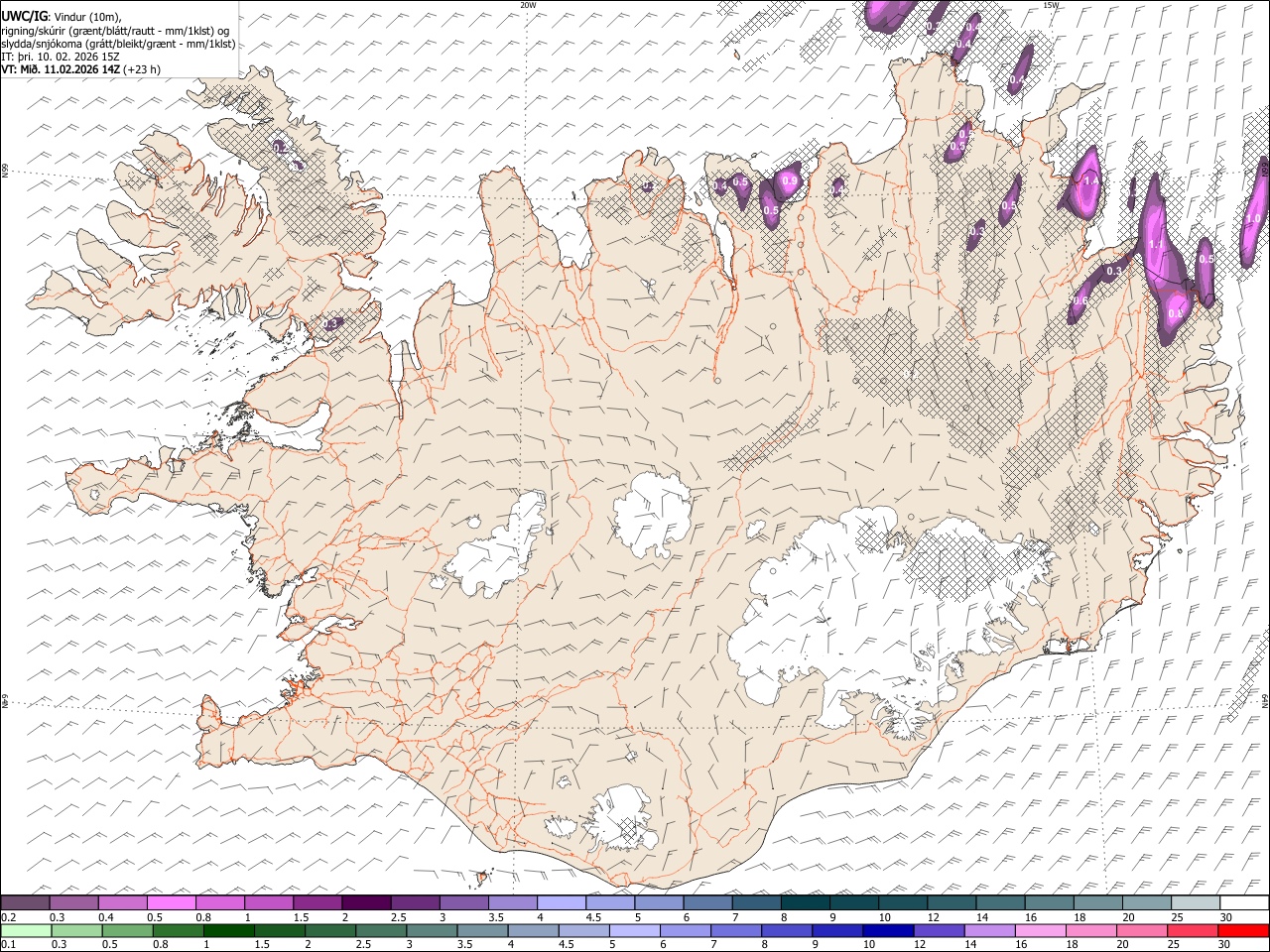Click the '20W' longitude label
The image size is (1270, 952).
(x=528, y=5)
